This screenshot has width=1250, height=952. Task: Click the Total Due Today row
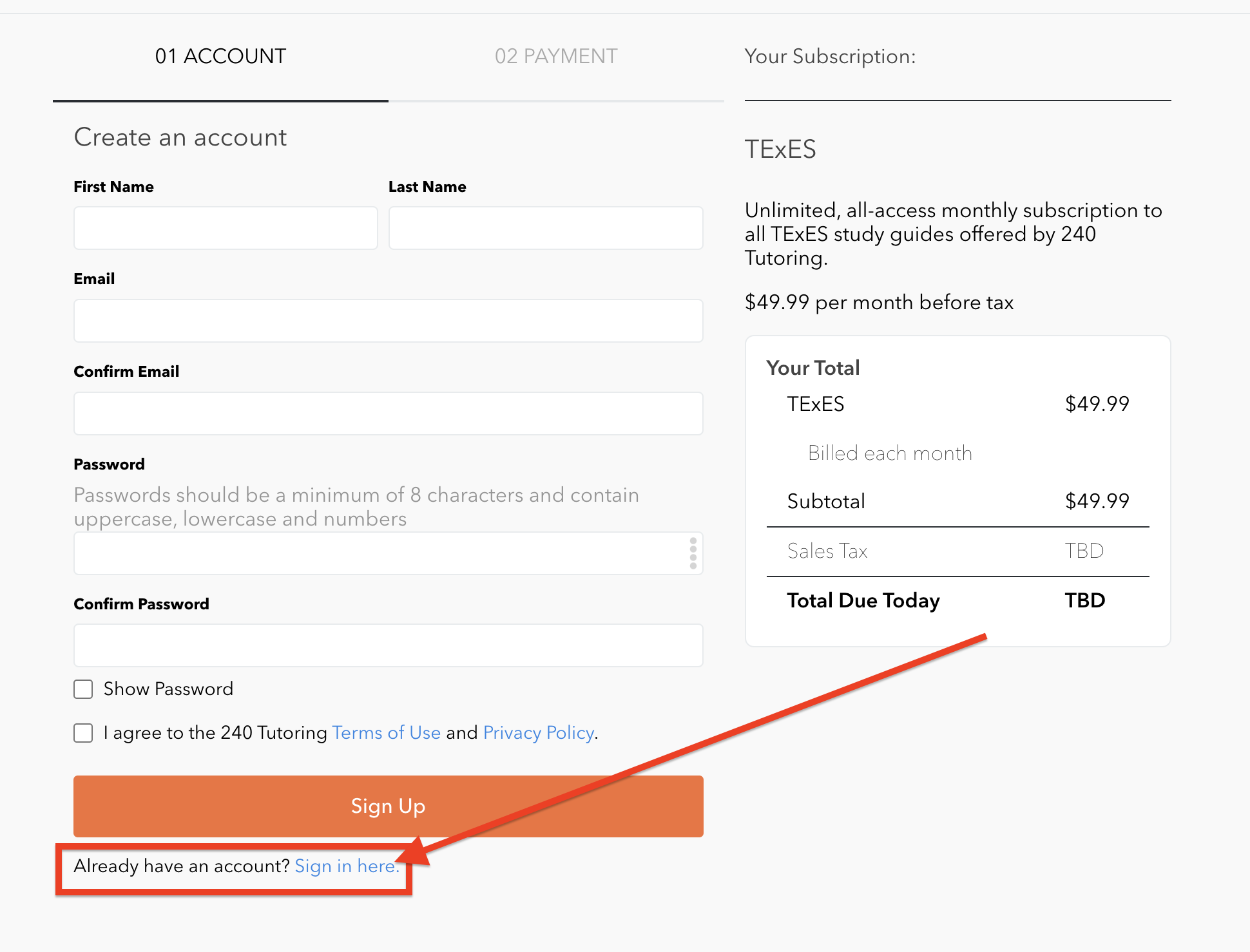(863, 601)
